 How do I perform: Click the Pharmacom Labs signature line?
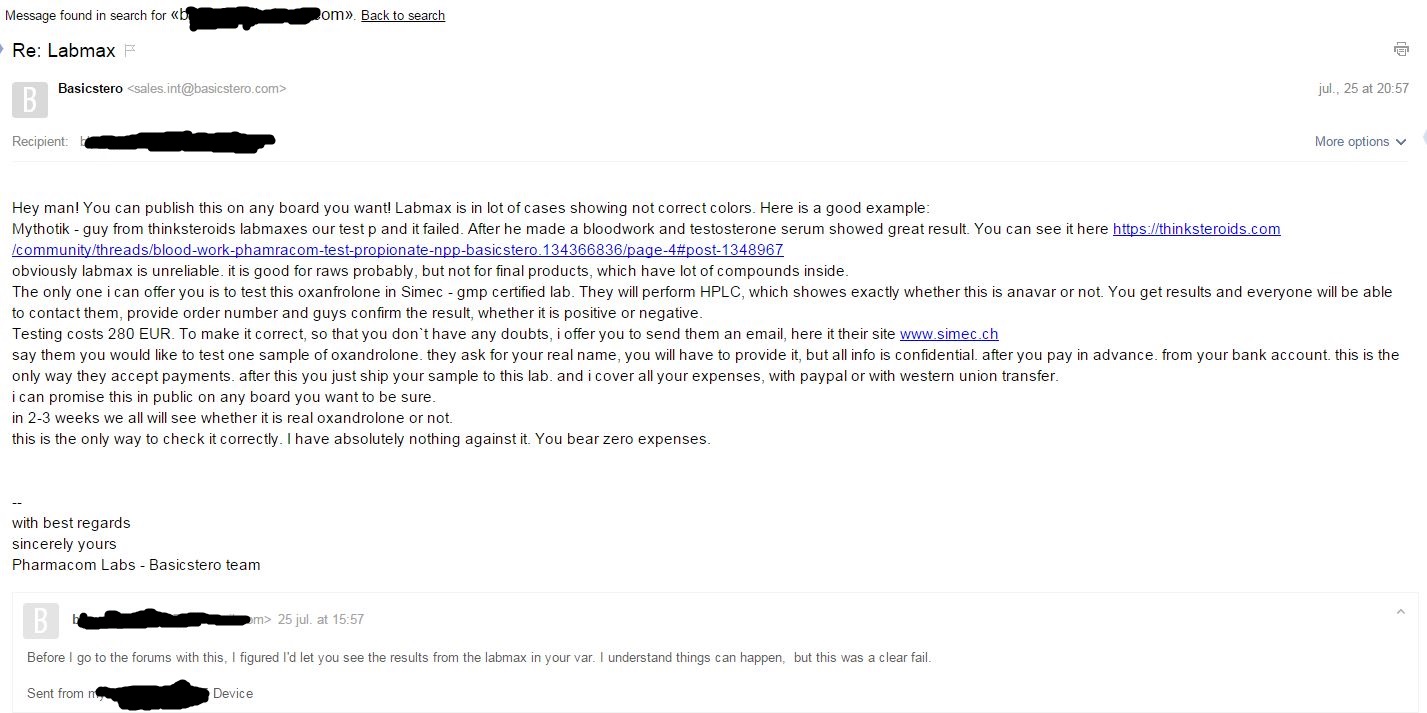coord(136,565)
